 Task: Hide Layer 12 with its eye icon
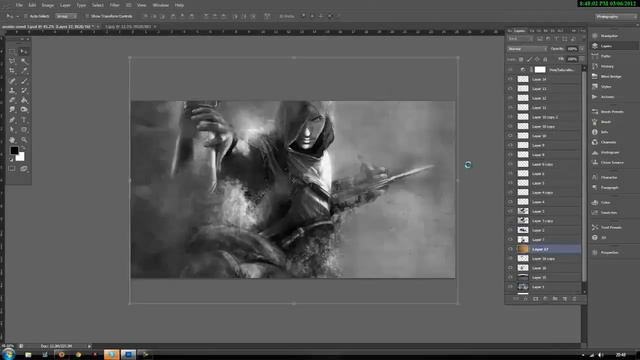510,98
